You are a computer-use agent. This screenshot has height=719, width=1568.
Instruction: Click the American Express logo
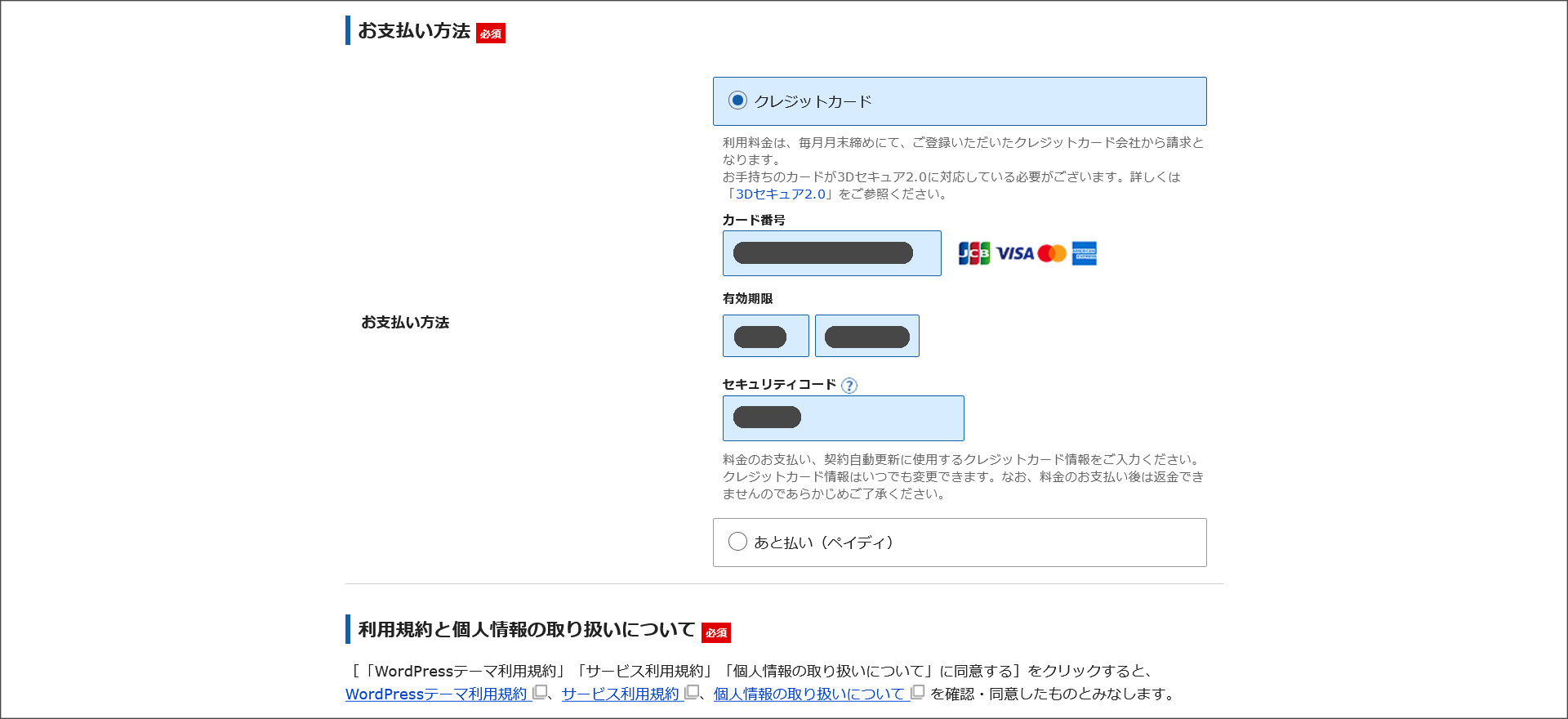1084,253
